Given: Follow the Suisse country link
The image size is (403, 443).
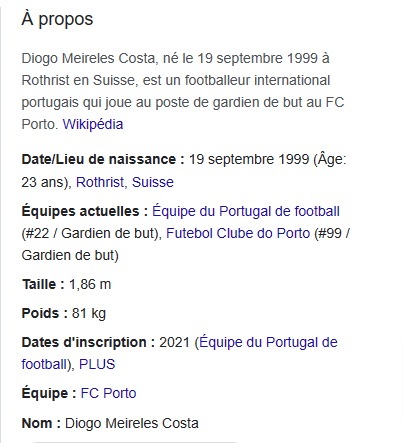Looking at the screenshot, I should click(153, 182).
